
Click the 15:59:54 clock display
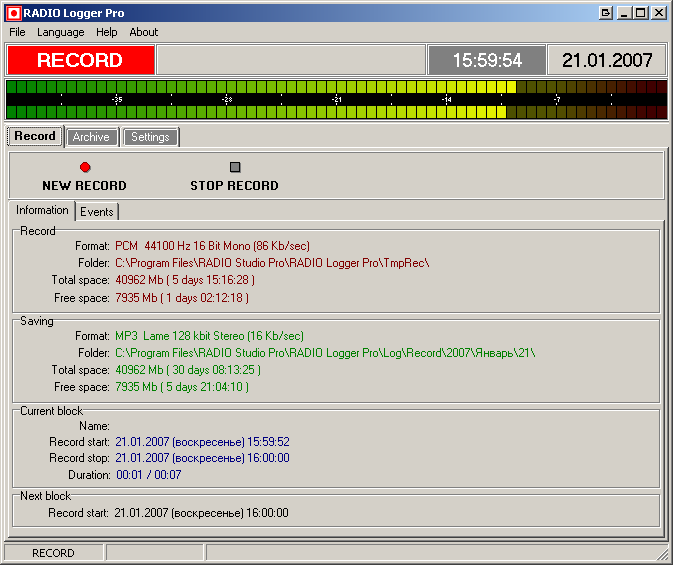coord(487,60)
